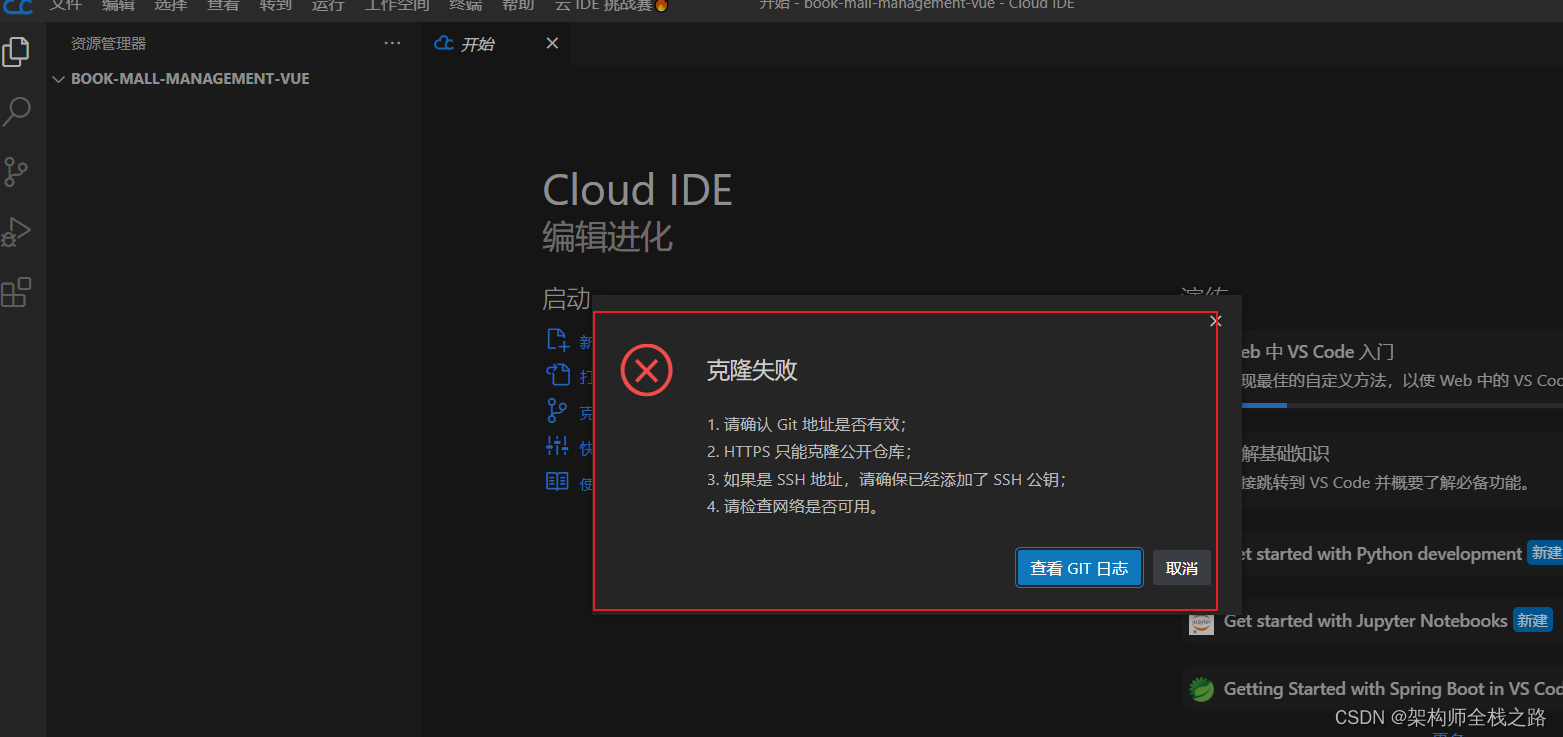The height and width of the screenshot is (737, 1563).
Task: Open the 编辑 menu
Action: (117, 6)
